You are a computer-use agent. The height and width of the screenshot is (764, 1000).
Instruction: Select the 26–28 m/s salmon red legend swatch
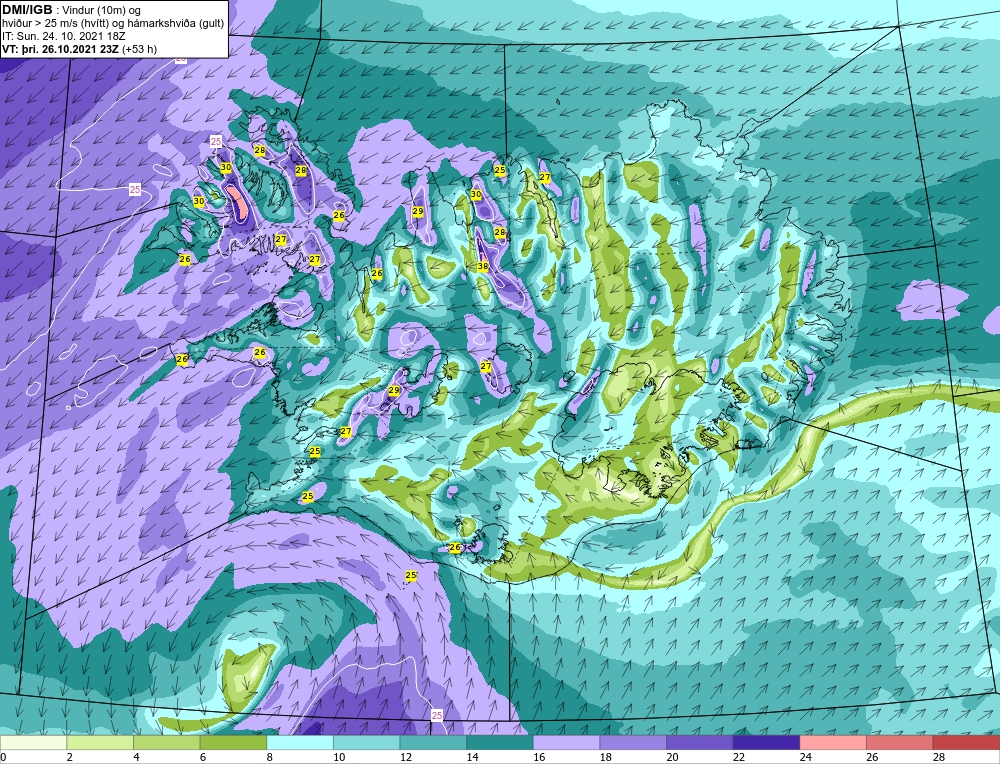pos(900,743)
